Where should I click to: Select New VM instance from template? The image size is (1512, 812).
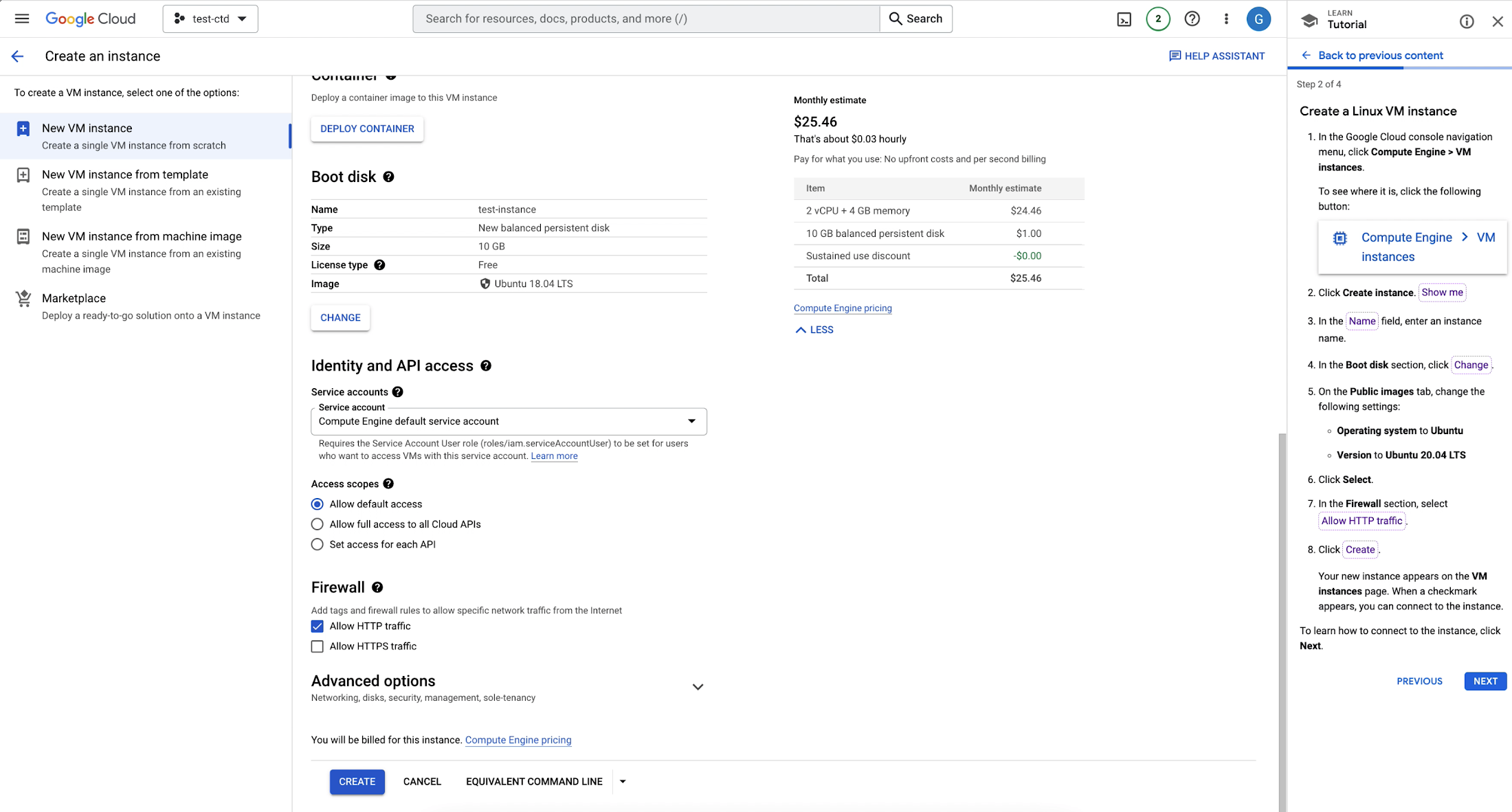click(x=146, y=190)
